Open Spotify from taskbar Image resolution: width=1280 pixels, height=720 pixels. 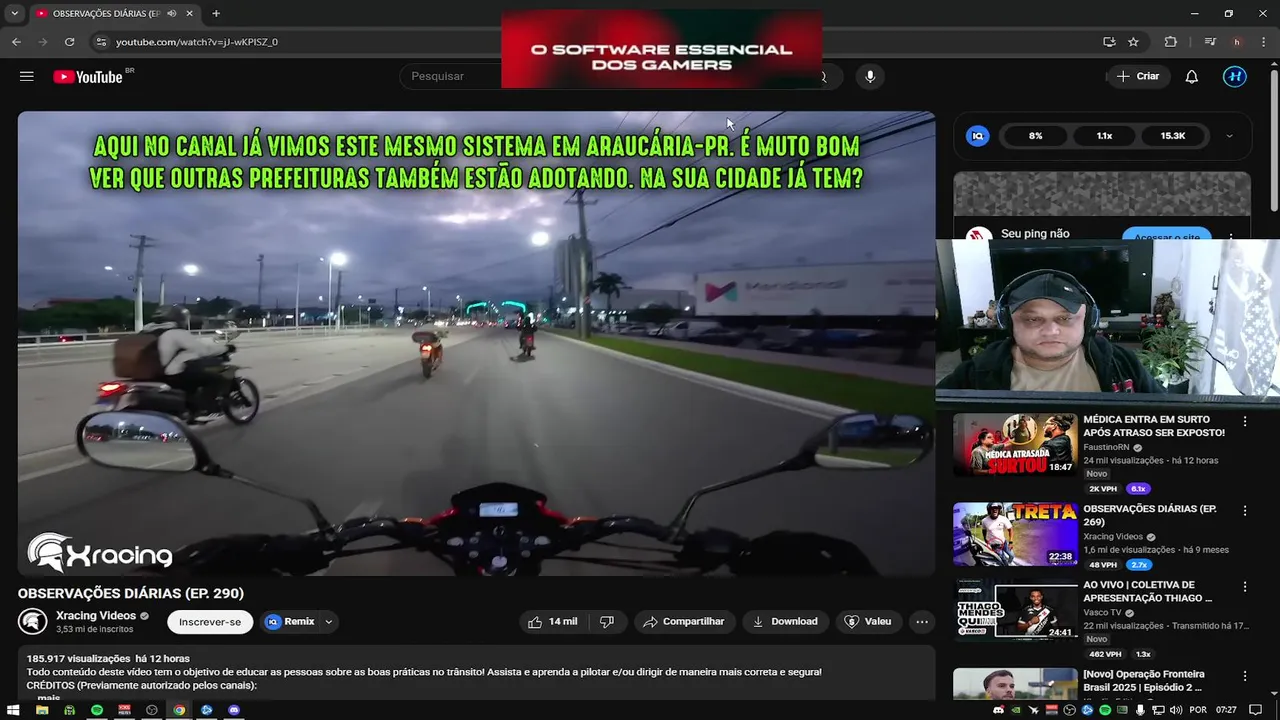point(97,710)
